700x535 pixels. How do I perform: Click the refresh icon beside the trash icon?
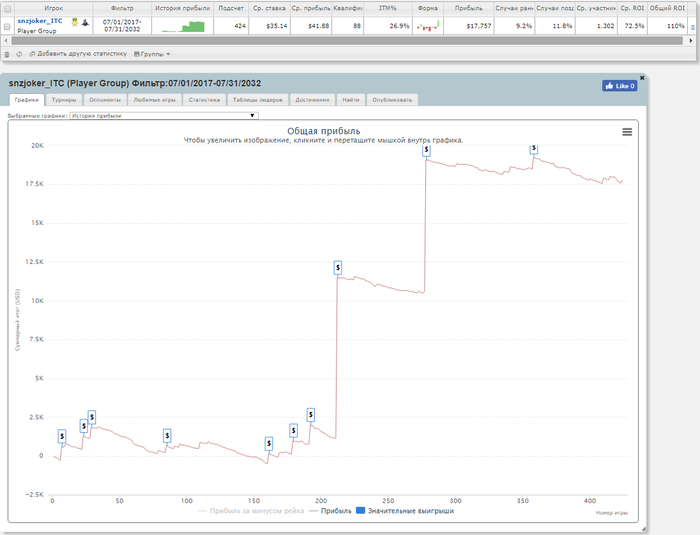19,54
